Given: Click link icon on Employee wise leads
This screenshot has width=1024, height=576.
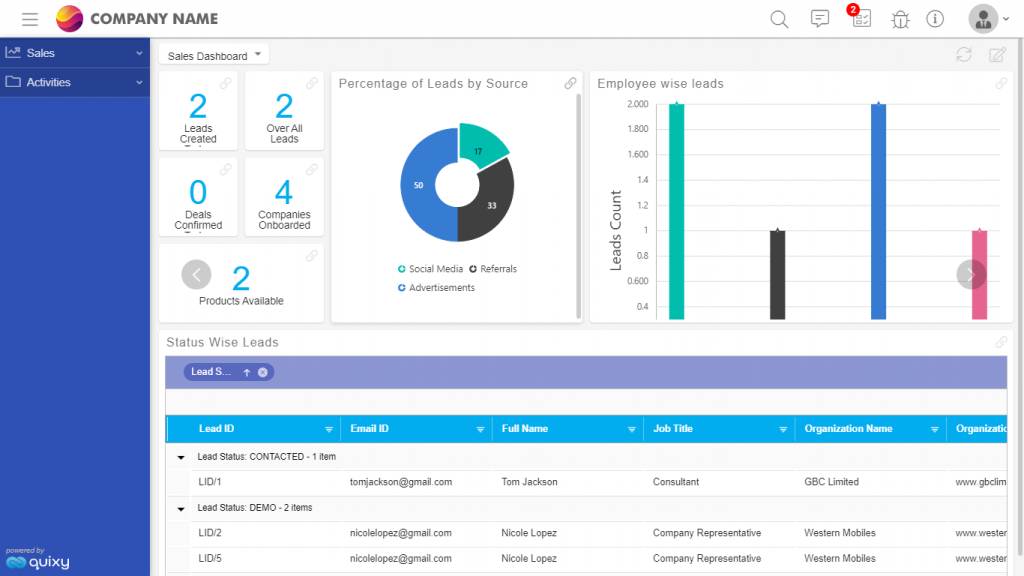Looking at the screenshot, I should pyautogui.click(x=1001, y=84).
